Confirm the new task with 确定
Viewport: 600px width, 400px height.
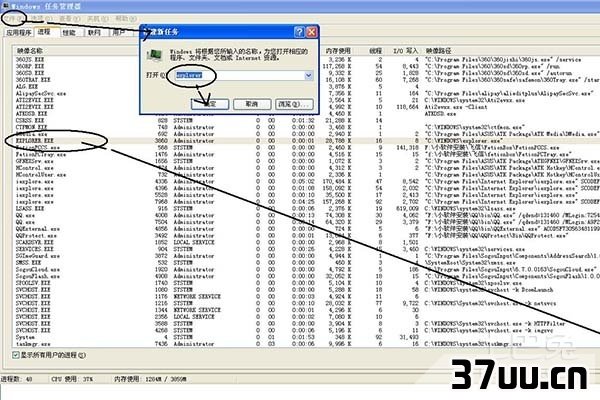click(x=210, y=104)
